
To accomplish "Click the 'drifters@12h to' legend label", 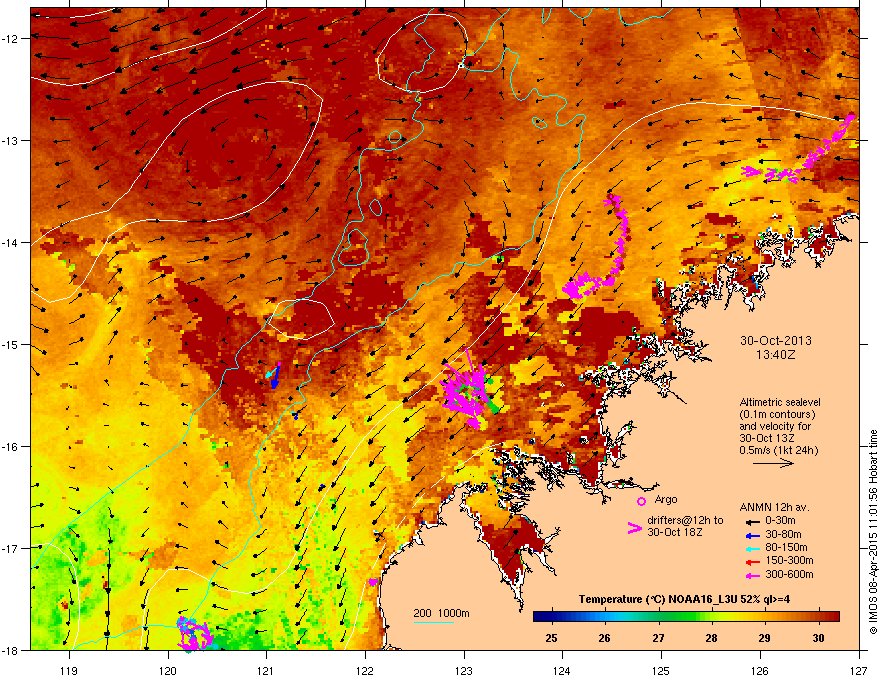I will pos(685,521).
